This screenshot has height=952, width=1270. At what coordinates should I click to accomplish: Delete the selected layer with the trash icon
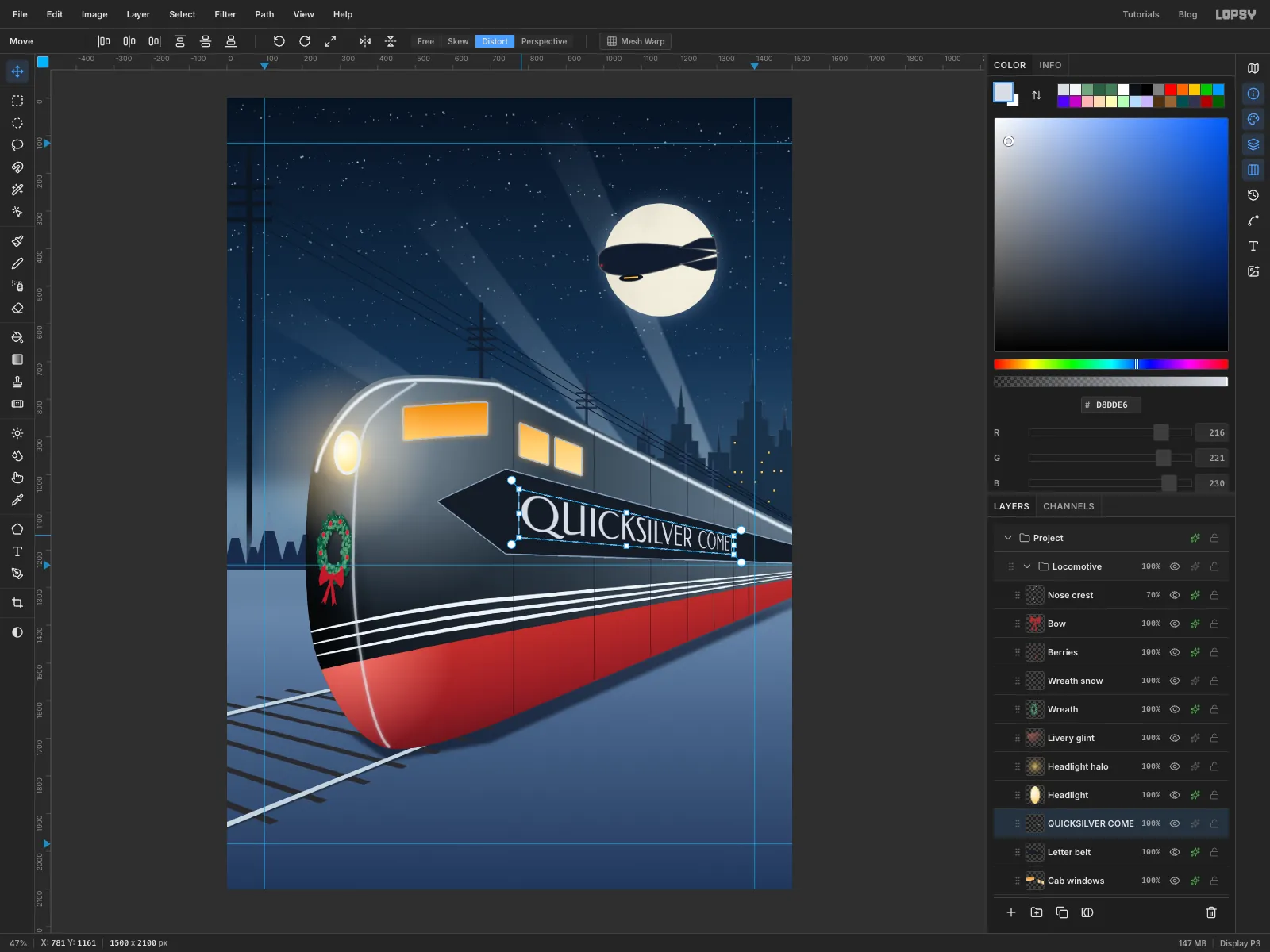[x=1211, y=912]
